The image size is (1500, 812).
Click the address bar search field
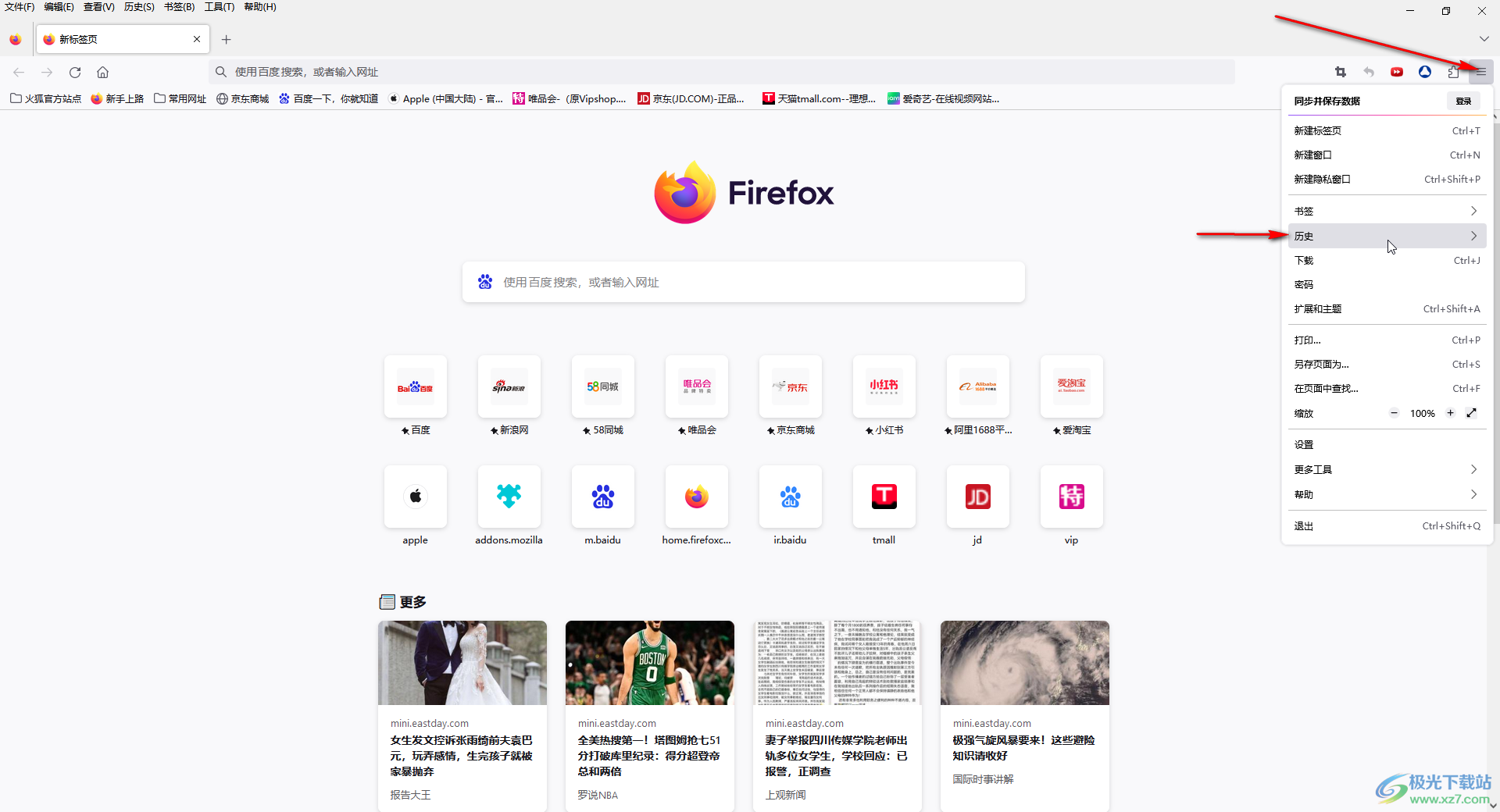coord(722,72)
